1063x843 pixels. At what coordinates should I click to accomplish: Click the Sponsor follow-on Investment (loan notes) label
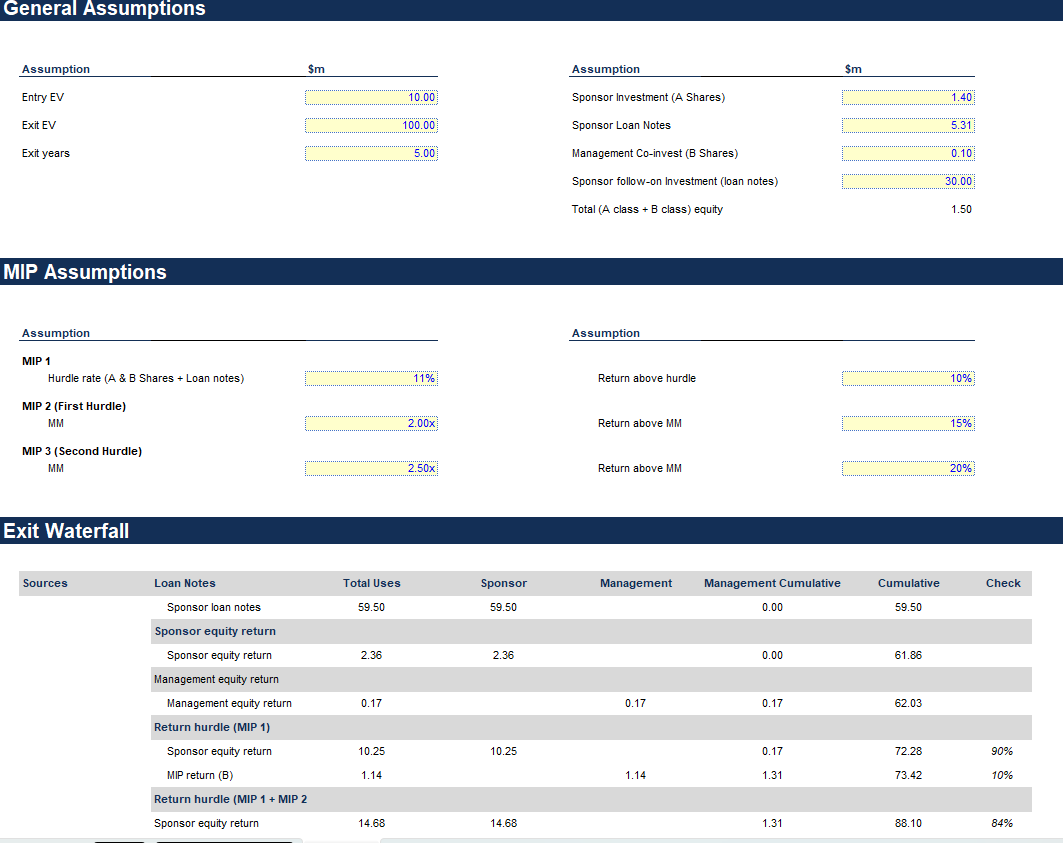[675, 181]
